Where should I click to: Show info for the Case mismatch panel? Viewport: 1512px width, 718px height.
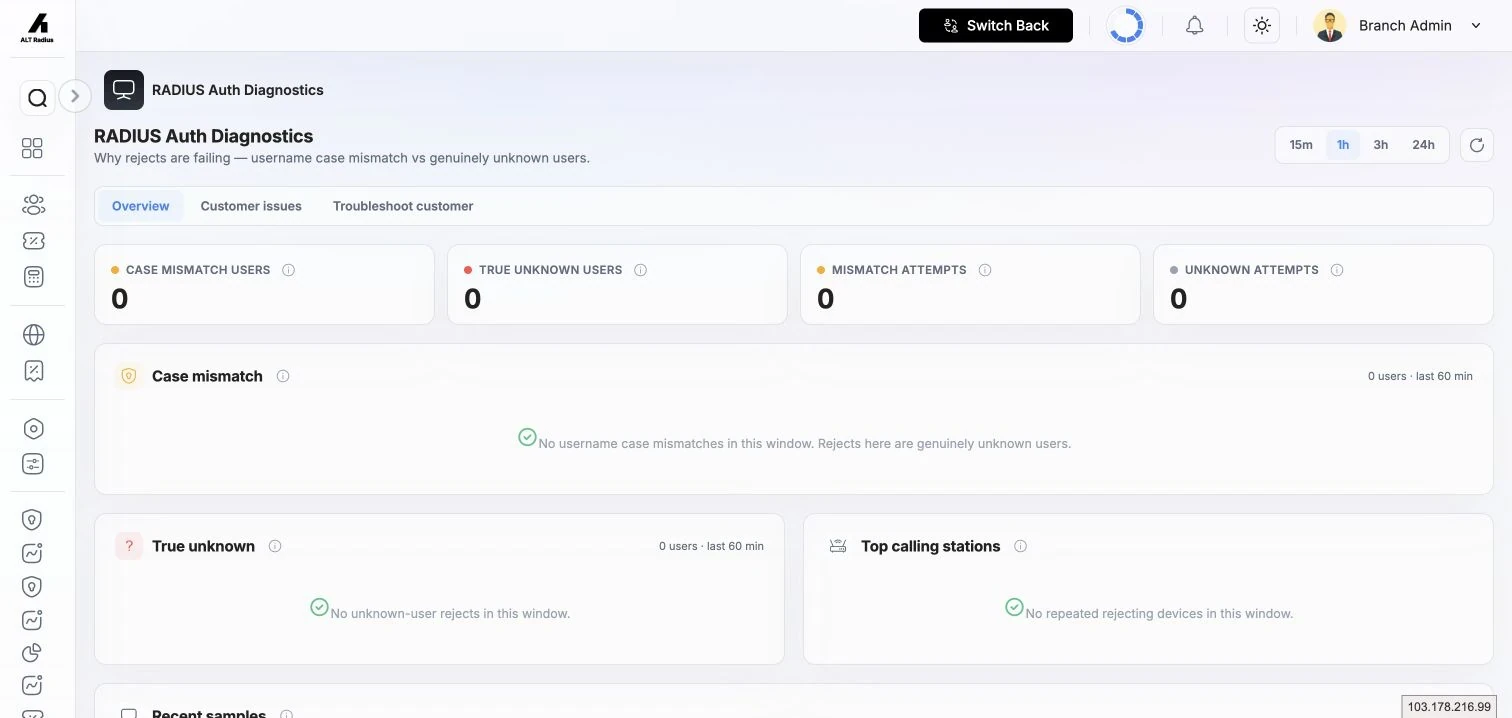283,376
